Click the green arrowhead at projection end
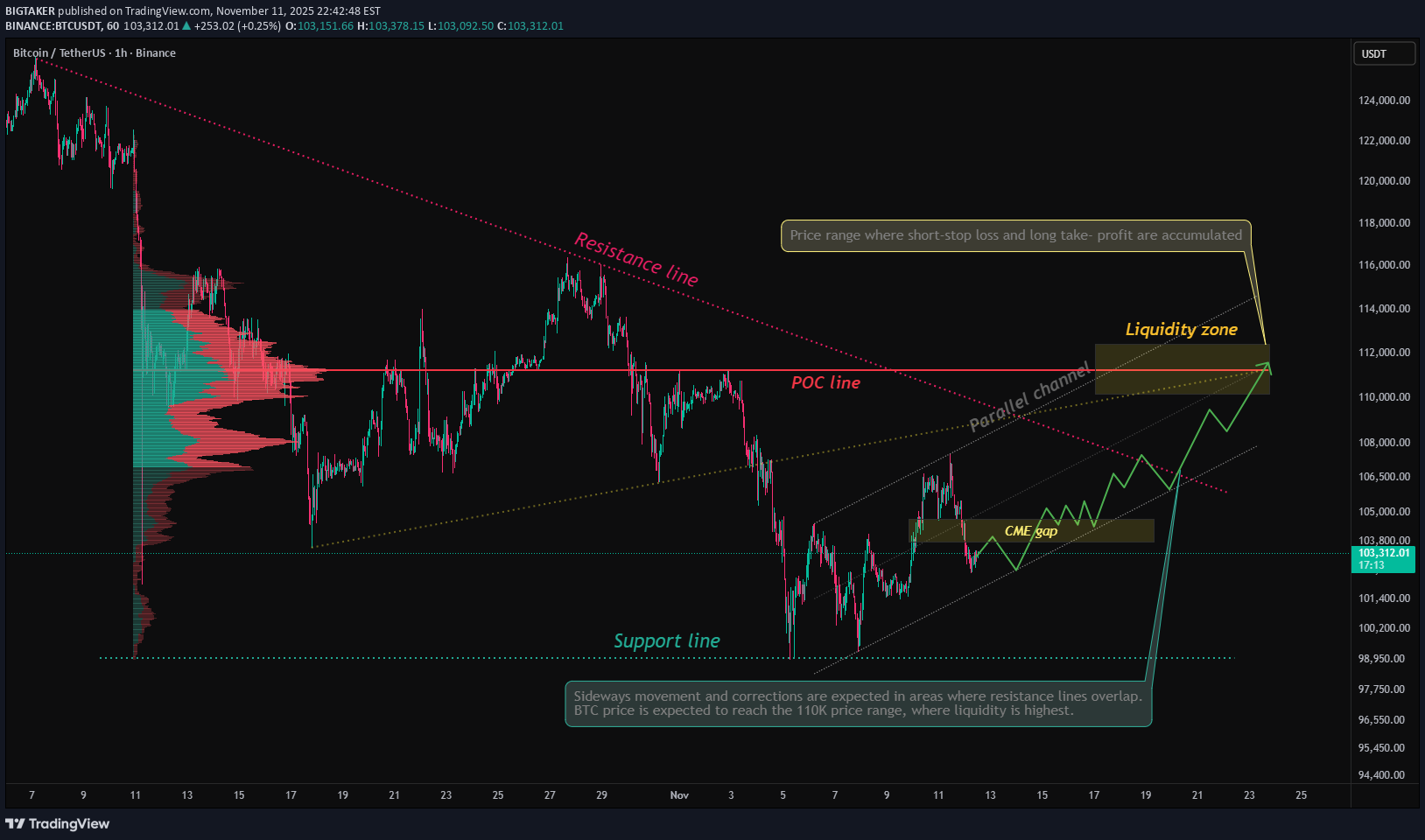This screenshot has height=840, width=1425. (1266, 365)
